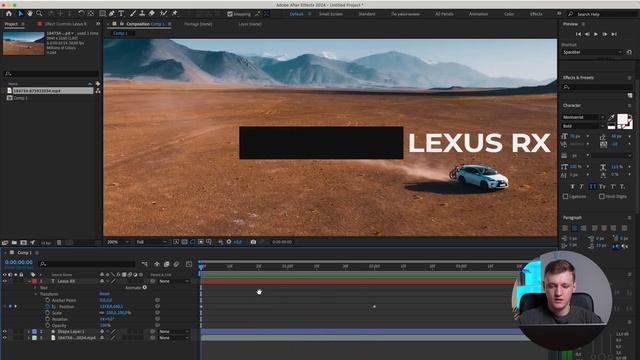The height and width of the screenshot is (360, 640).
Task: Create new folder in Project panel
Action: click(14, 242)
